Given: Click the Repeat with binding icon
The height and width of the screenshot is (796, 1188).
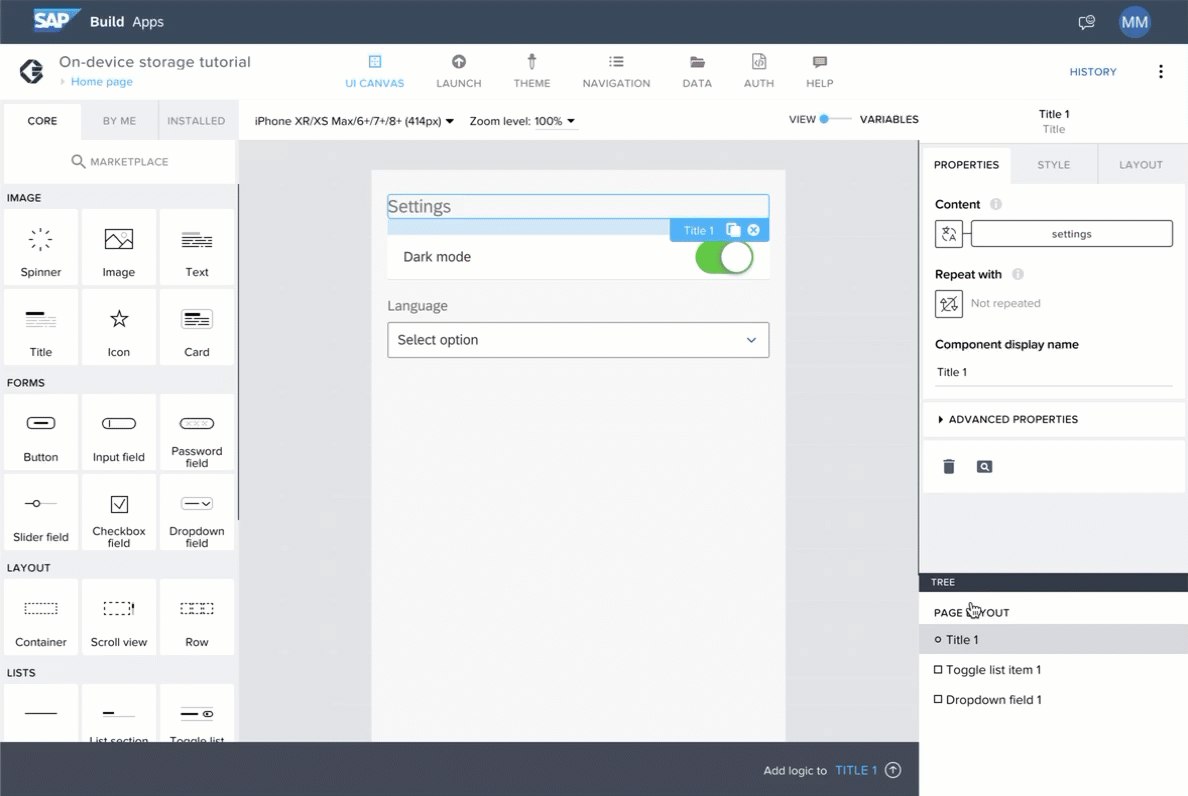Looking at the screenshot, I should point(949,304).
